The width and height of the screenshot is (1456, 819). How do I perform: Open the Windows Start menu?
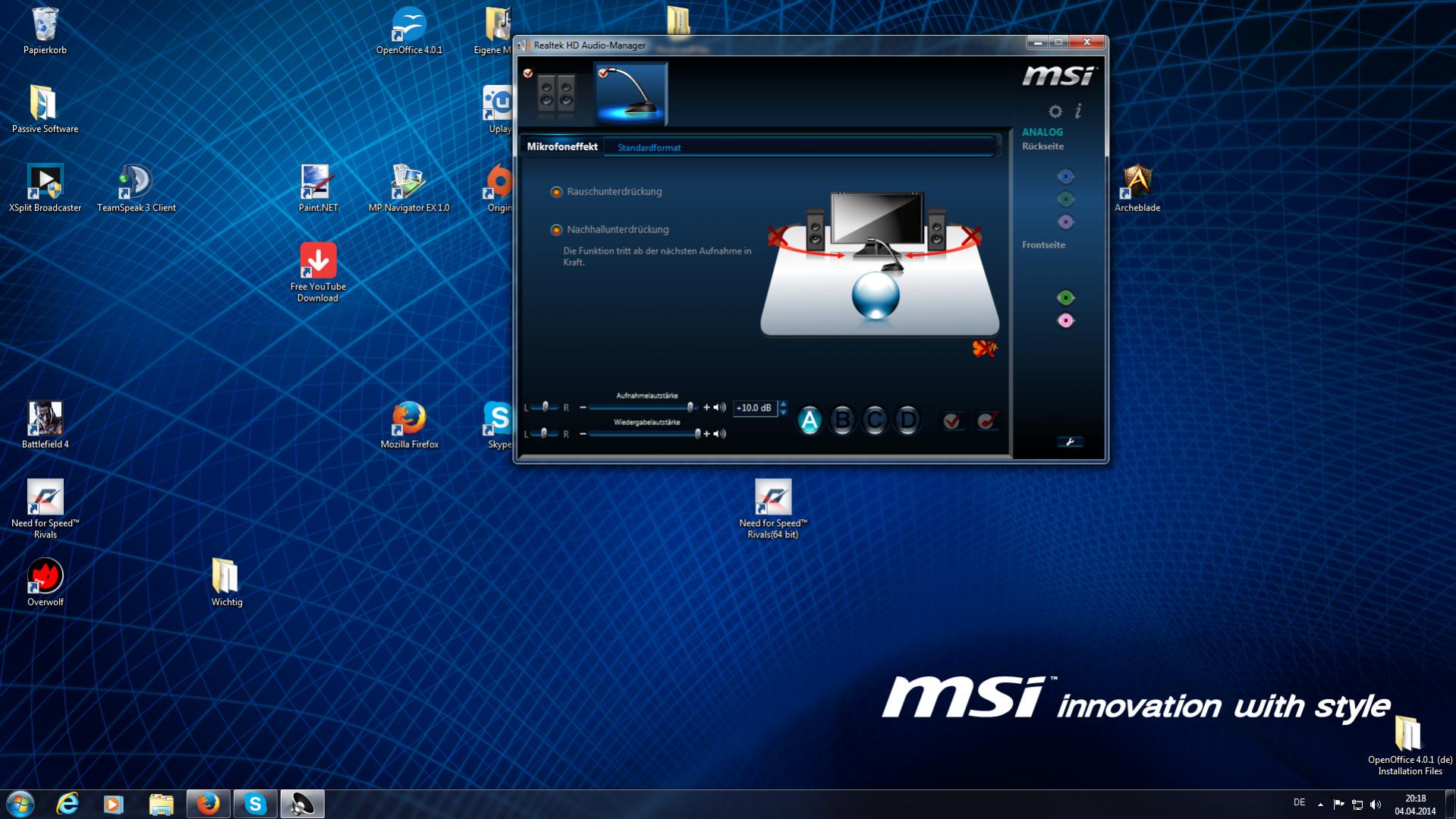[20, 804]
